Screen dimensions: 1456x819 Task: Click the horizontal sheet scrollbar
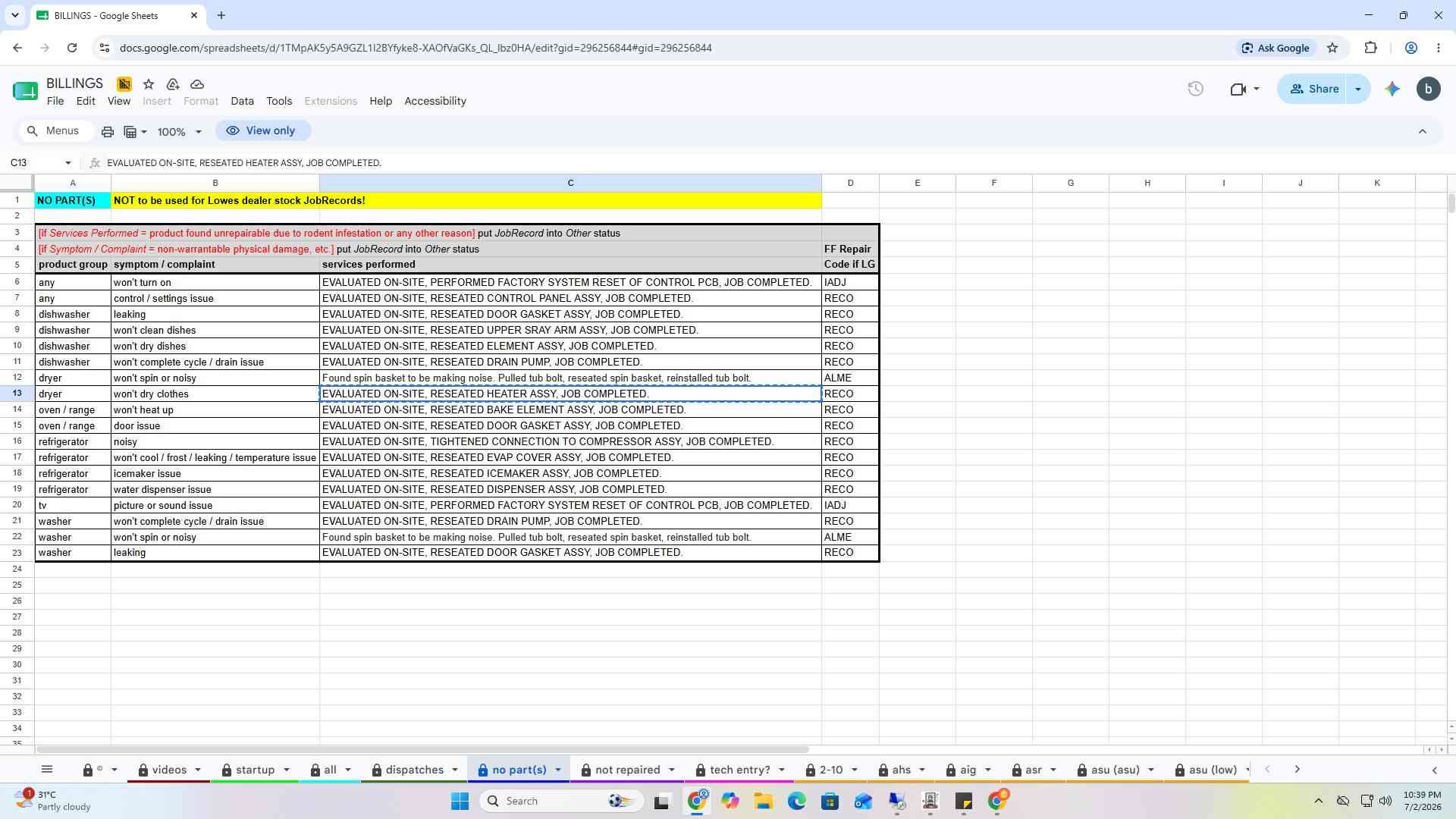[422, 749]
